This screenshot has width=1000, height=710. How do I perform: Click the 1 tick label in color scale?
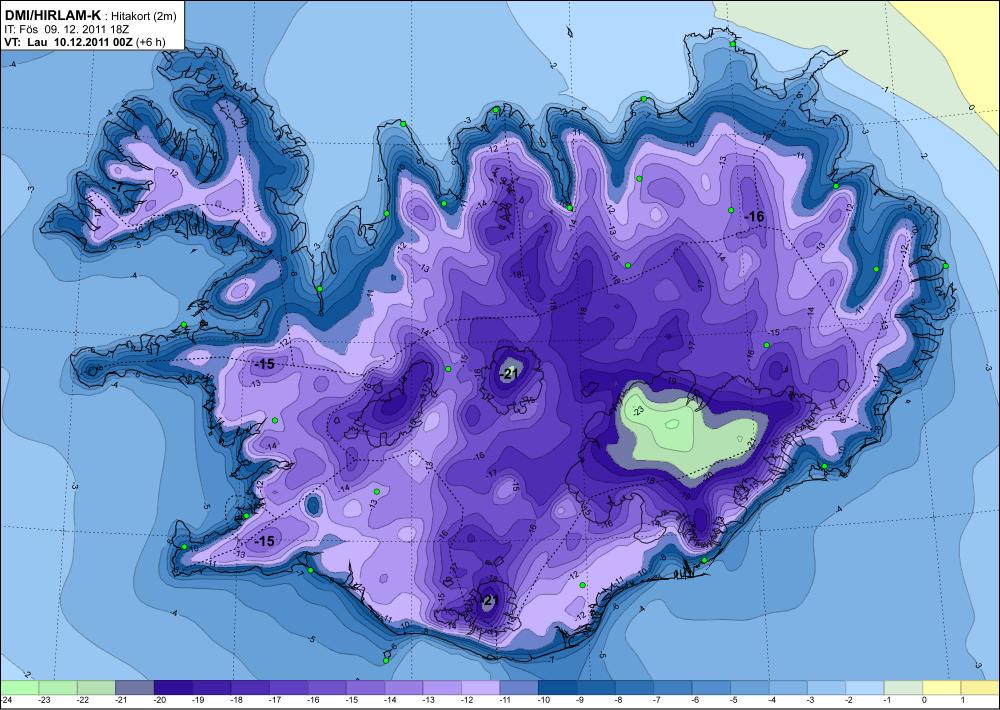pyautogui.click(x=965, y=700)
